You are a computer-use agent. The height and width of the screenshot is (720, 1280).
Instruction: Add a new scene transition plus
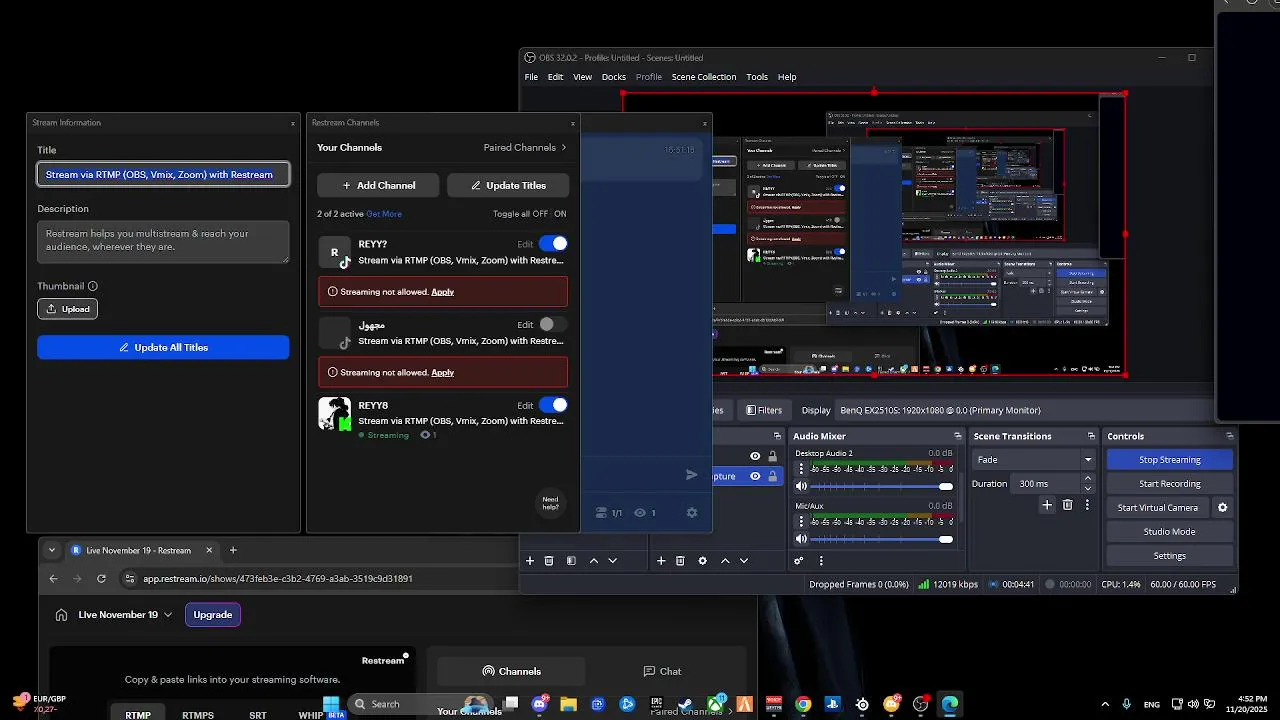(1047, 505)
